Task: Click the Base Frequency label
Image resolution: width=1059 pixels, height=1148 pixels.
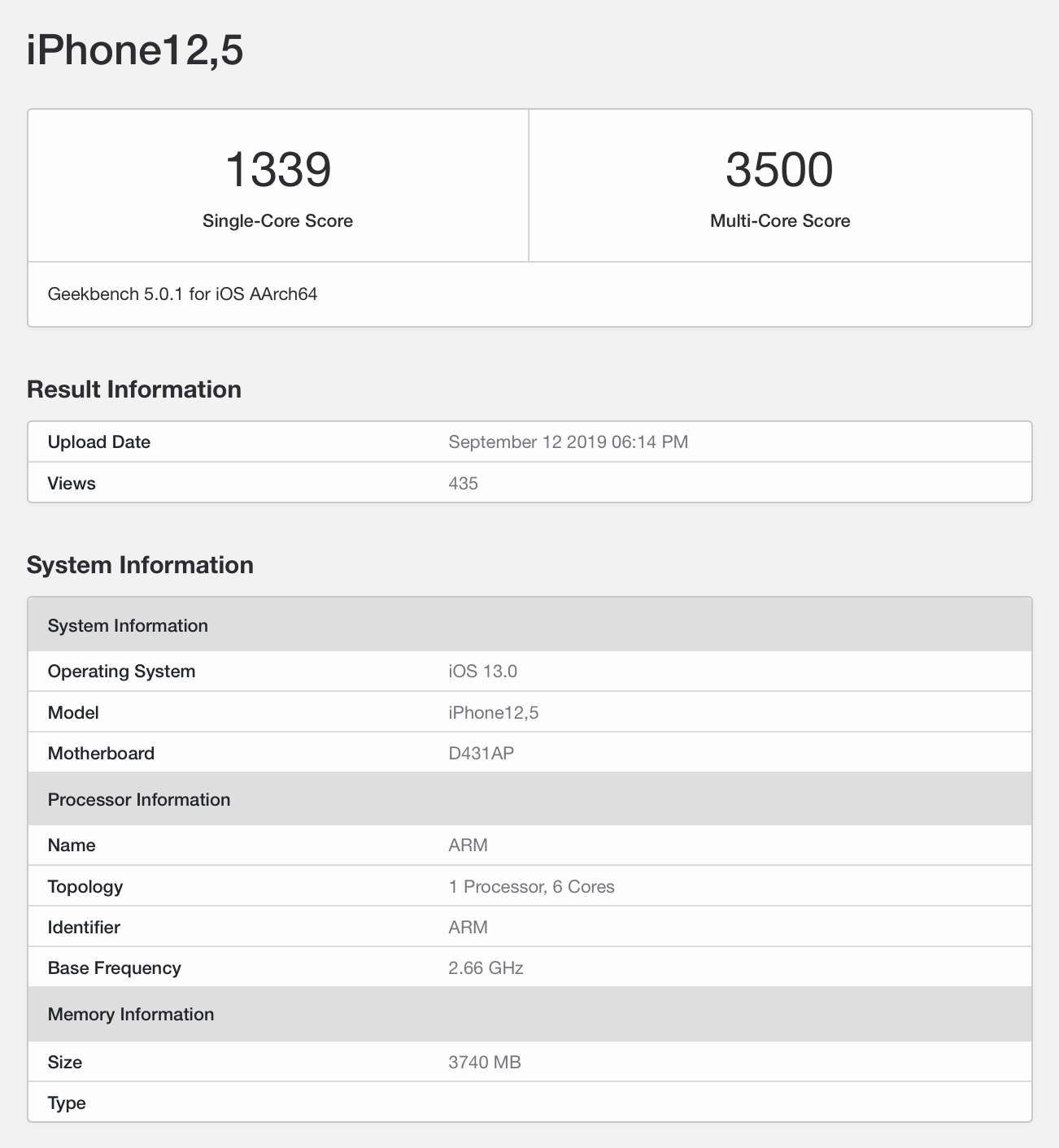Action: (115, 968)
